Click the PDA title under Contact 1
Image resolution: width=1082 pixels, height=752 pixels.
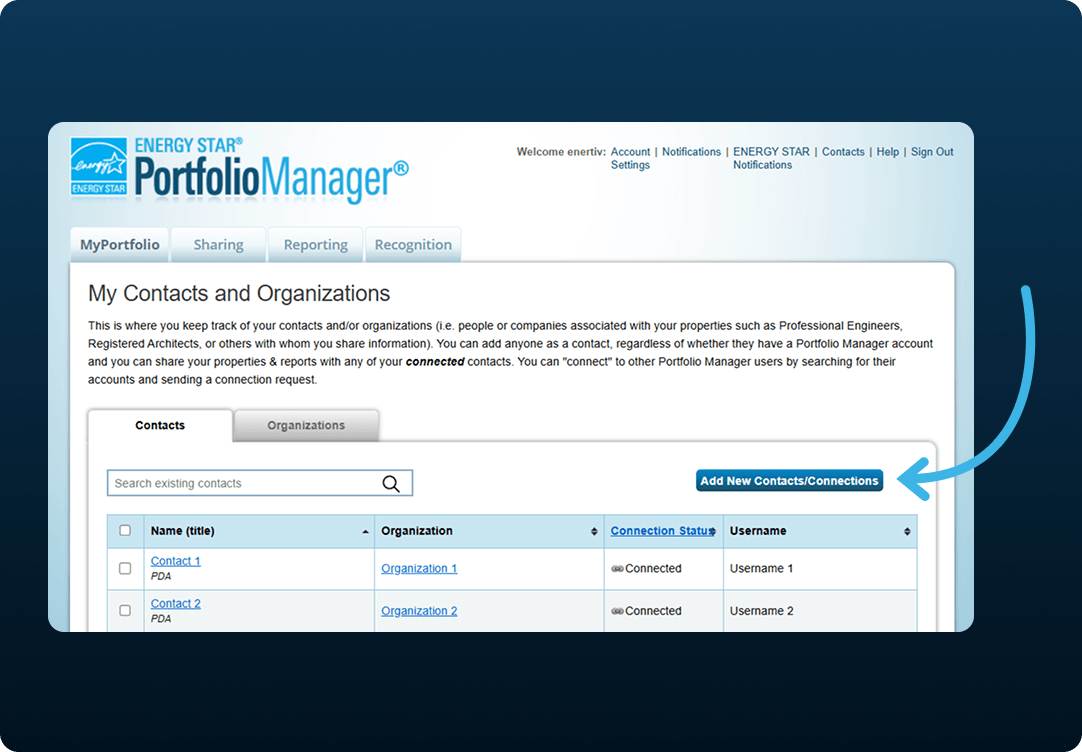pyautogui.click(x=161, y=576)
